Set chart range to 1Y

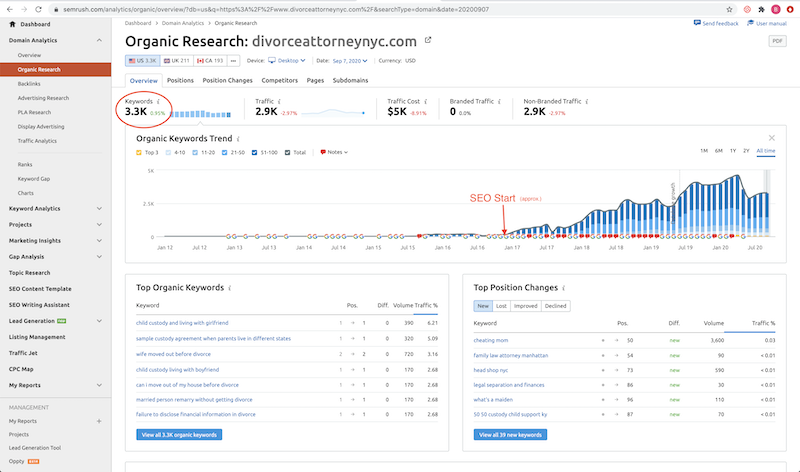(x=733, y=151)
